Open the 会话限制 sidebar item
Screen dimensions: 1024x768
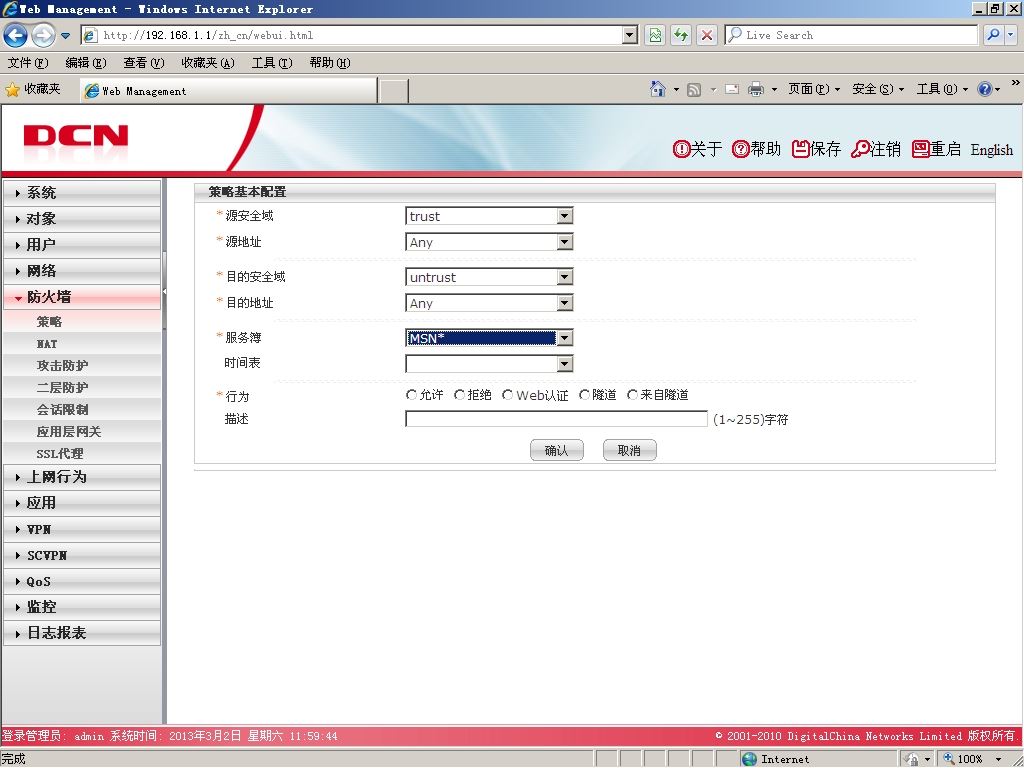tap(62, 410)
